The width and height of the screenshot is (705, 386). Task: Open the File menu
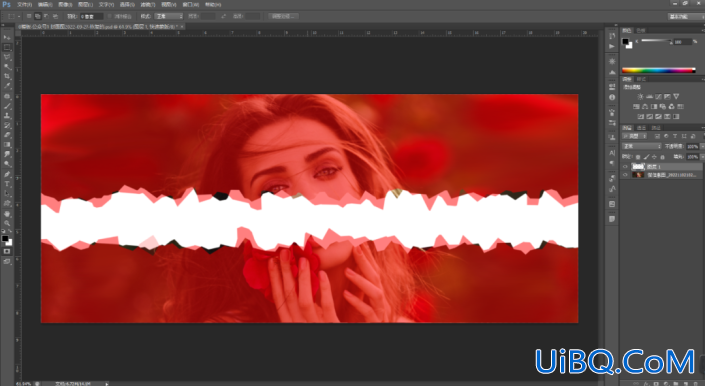click(x=24, y=4)
